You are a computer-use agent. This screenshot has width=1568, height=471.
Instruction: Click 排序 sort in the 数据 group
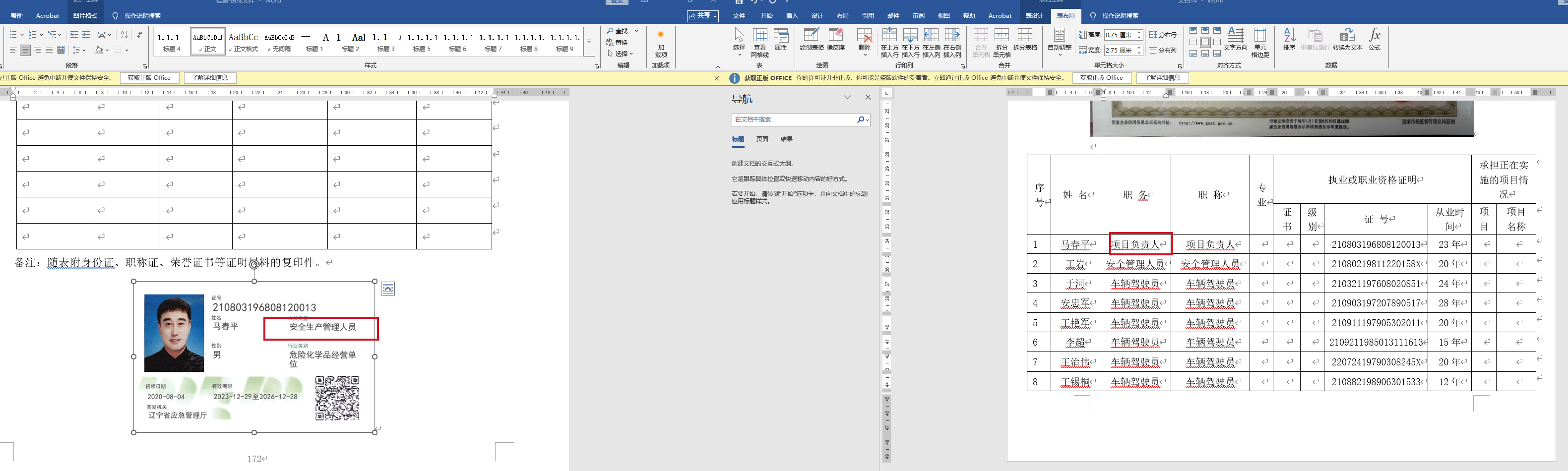point(1289,39)
